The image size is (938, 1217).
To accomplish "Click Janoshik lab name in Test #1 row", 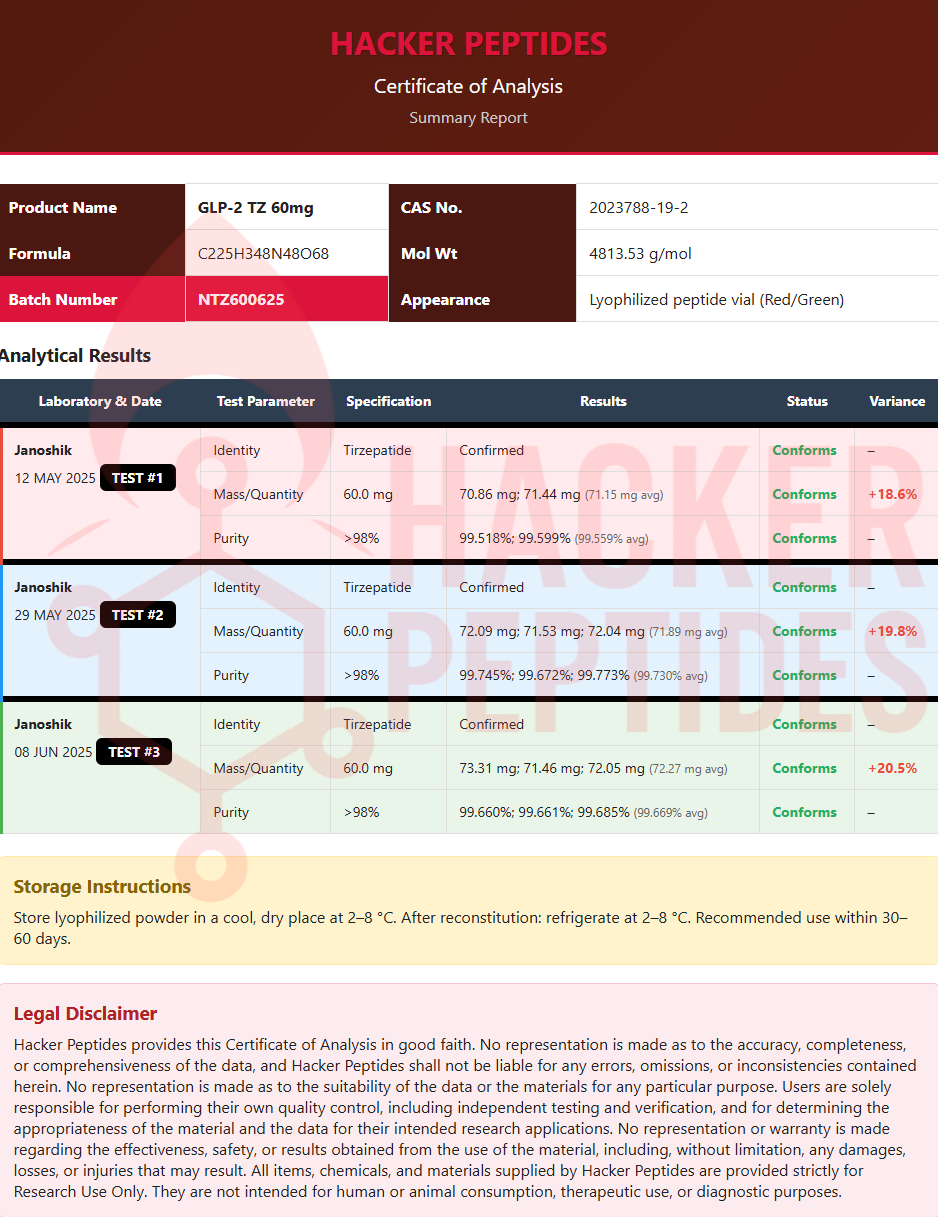I will click(43, 451).
